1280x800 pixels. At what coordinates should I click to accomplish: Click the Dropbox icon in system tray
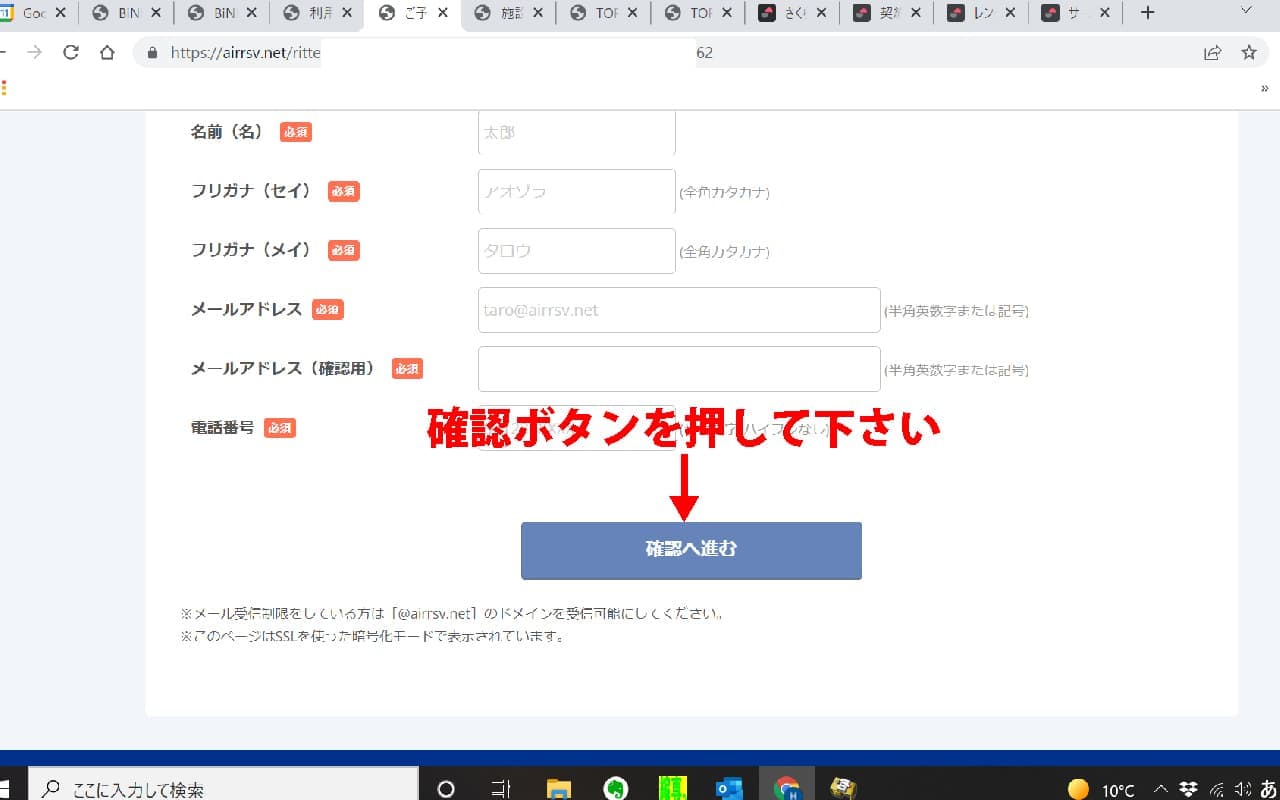[x=1188, y=789]
